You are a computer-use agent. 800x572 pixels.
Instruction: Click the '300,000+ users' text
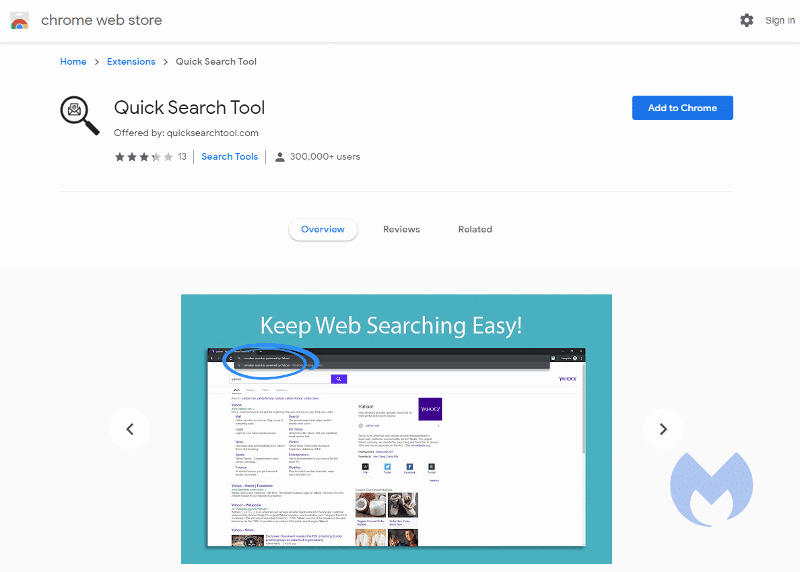click(x=325, y=157)
